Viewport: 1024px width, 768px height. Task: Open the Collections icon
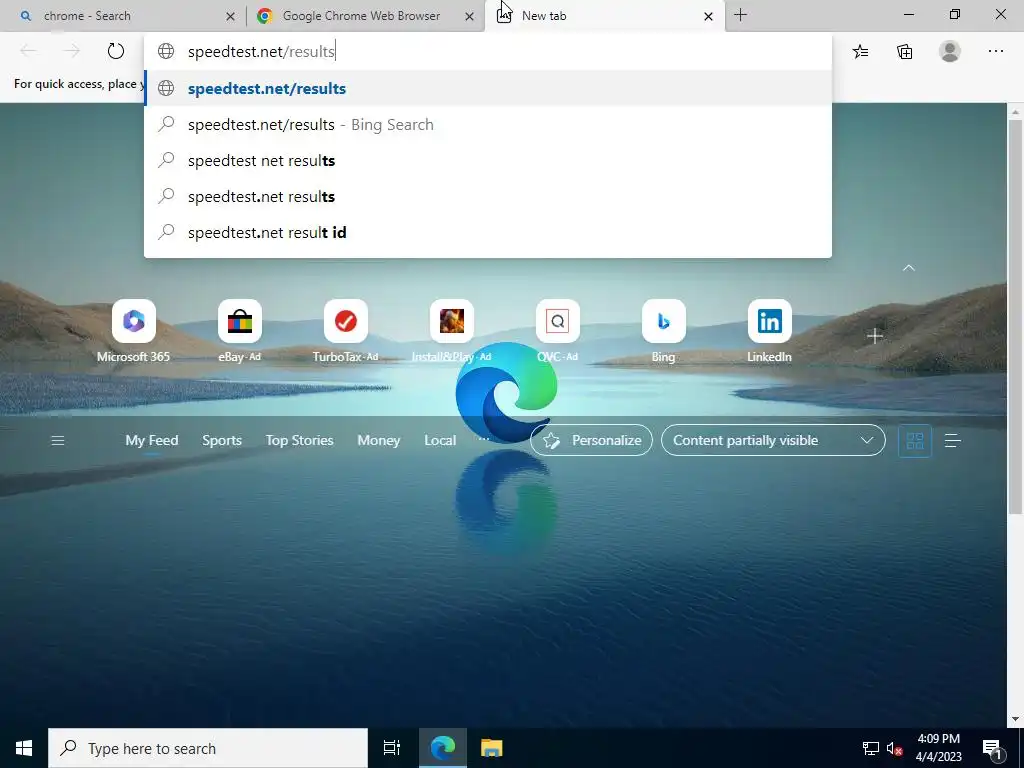coord(904,51)
